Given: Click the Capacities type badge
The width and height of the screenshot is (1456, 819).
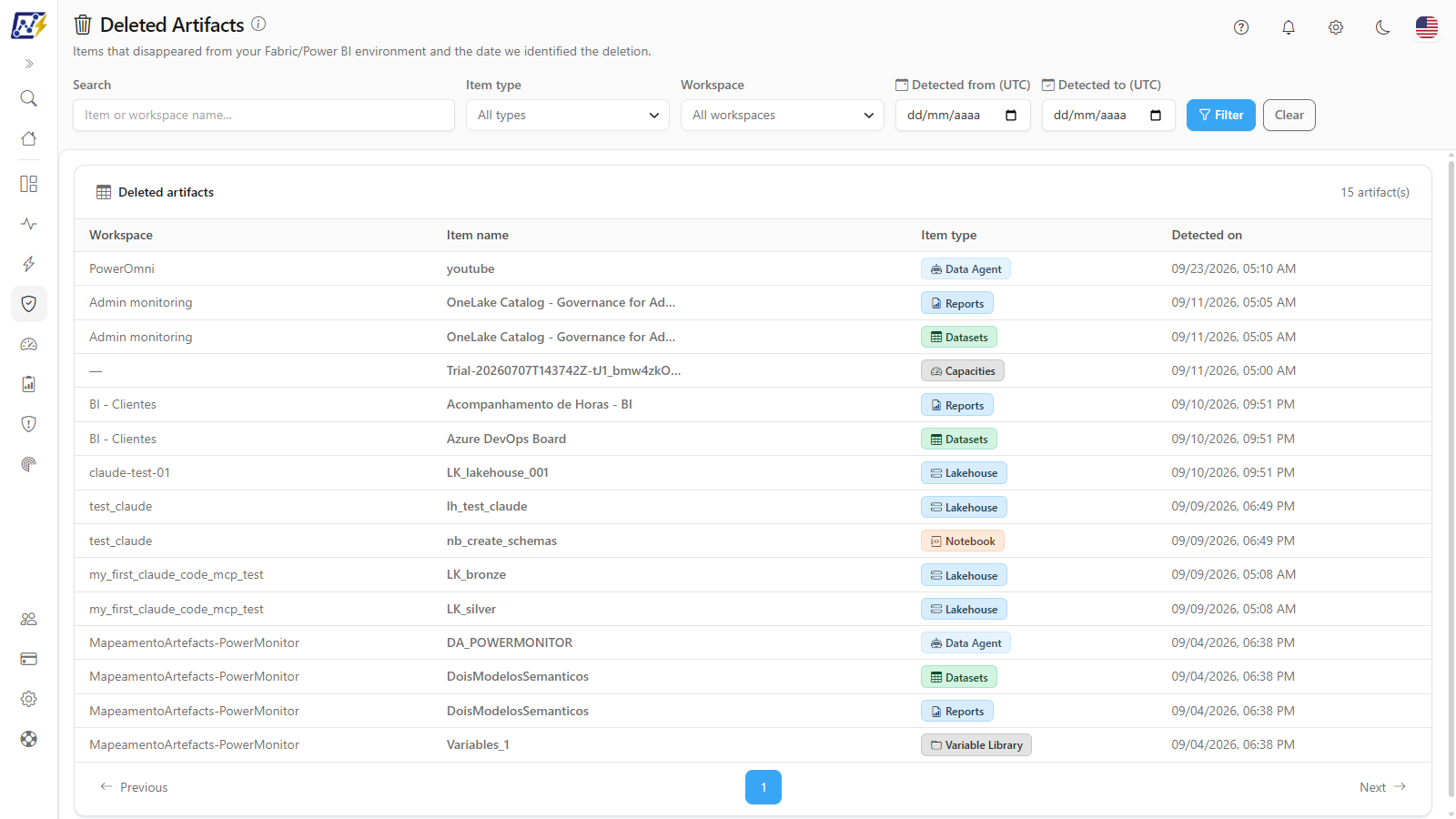Looking at the screenshot, I should point(963,370).
